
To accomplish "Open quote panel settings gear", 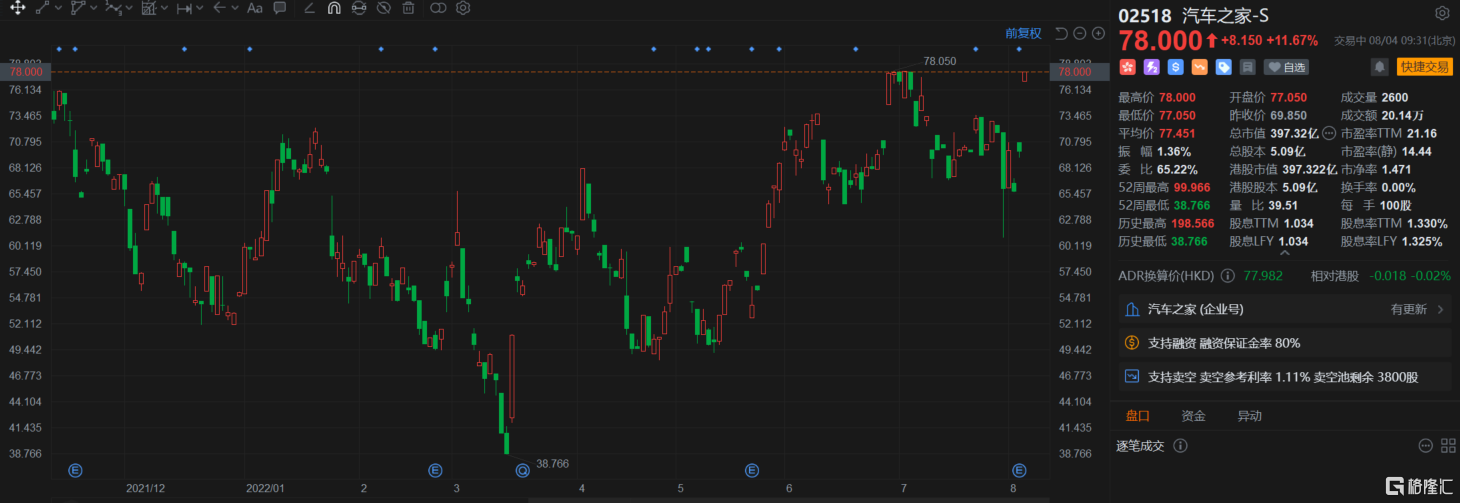I will click(x=1441, y=14).
